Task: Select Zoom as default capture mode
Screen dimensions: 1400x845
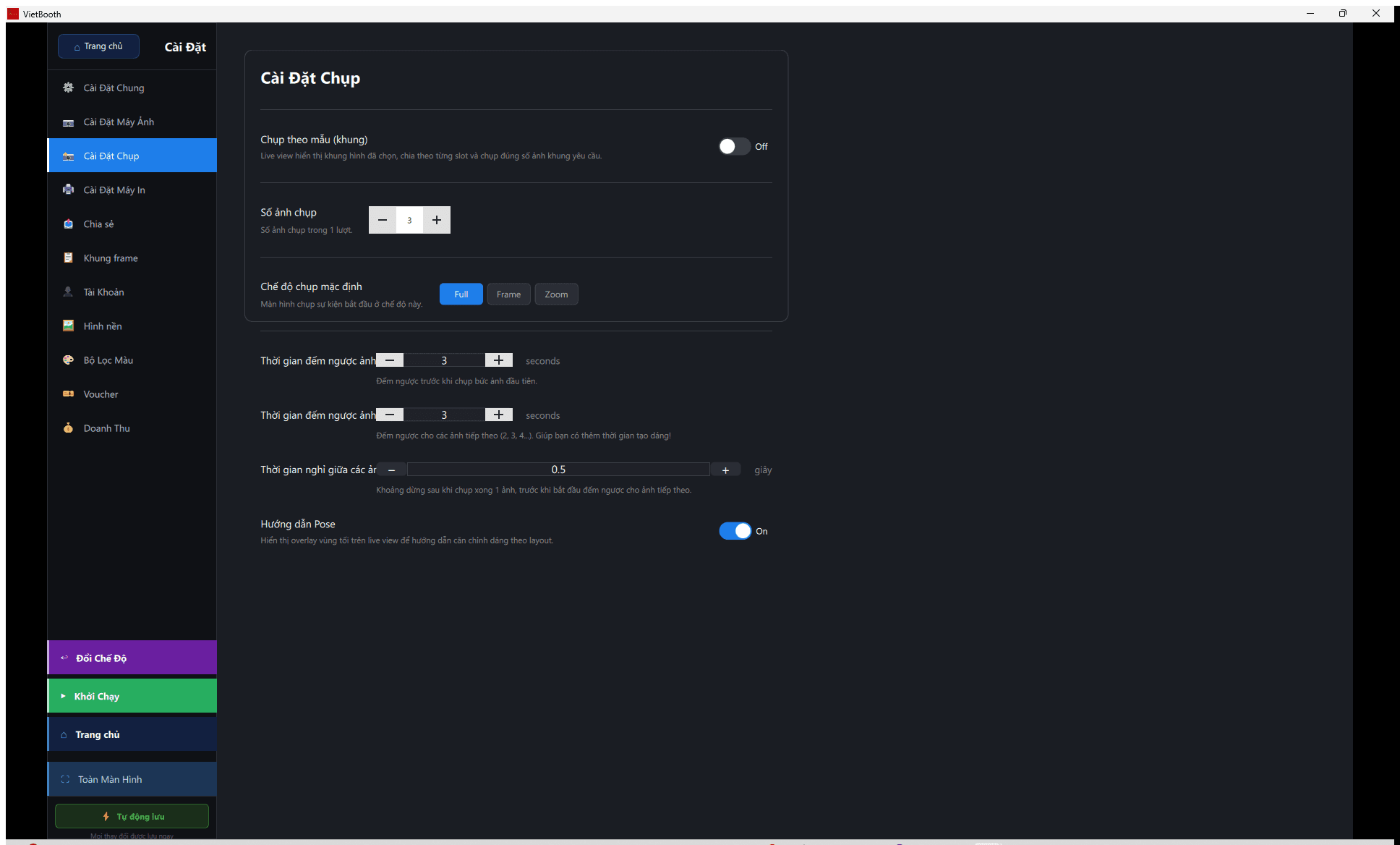Action: pos(556,294)
